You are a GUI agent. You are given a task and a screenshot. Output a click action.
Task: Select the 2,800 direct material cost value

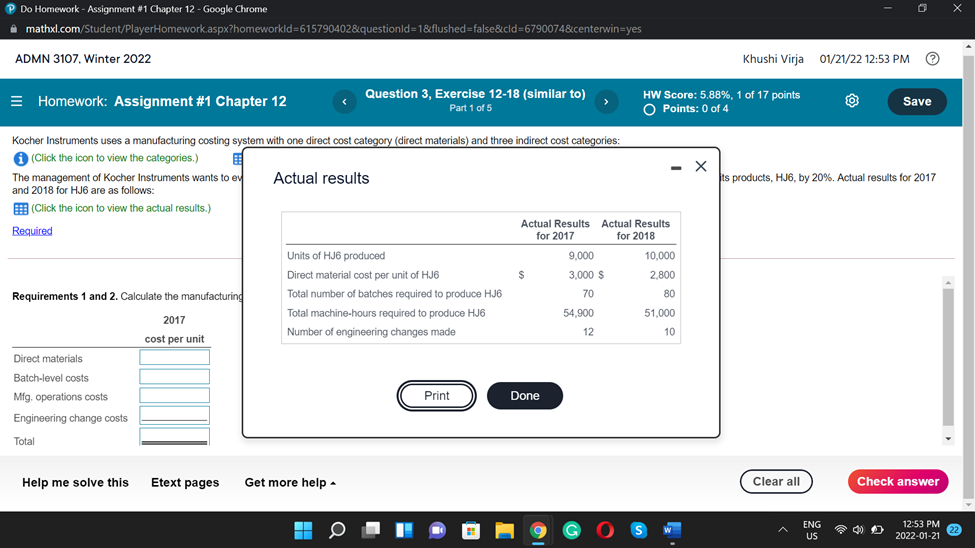click(662, 275)
